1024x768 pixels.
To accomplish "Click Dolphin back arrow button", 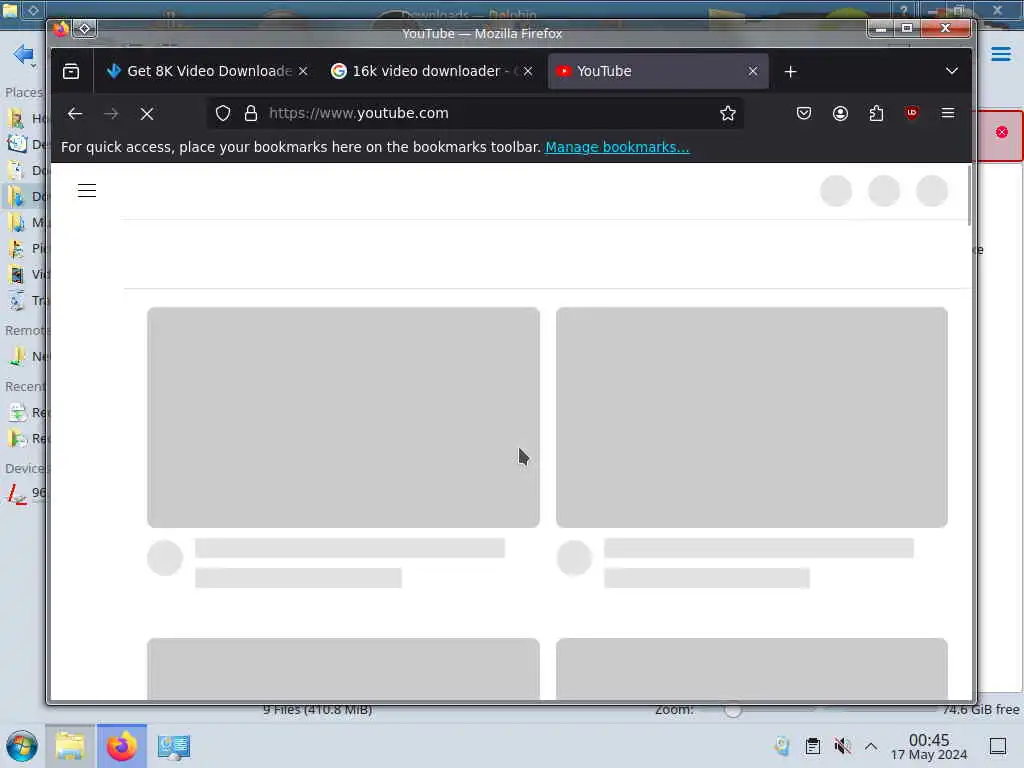I will [x=23, y=54].
